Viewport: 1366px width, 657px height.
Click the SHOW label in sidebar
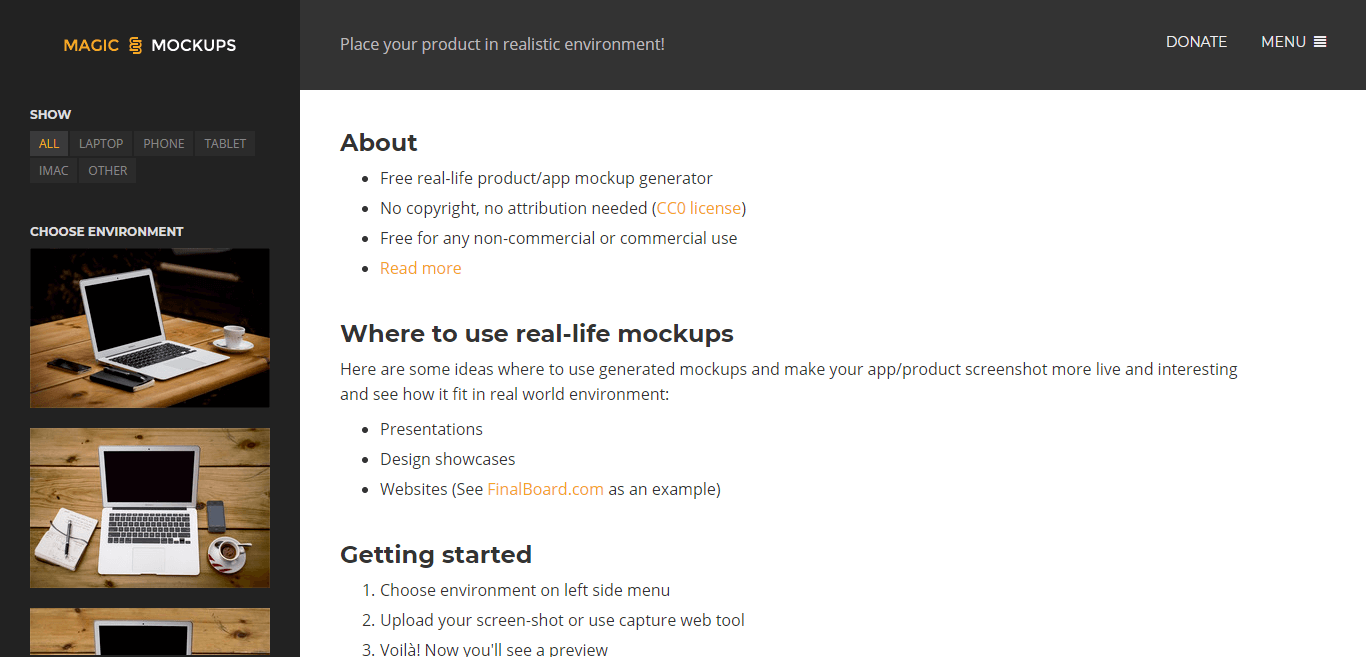[x=51, y=114]
